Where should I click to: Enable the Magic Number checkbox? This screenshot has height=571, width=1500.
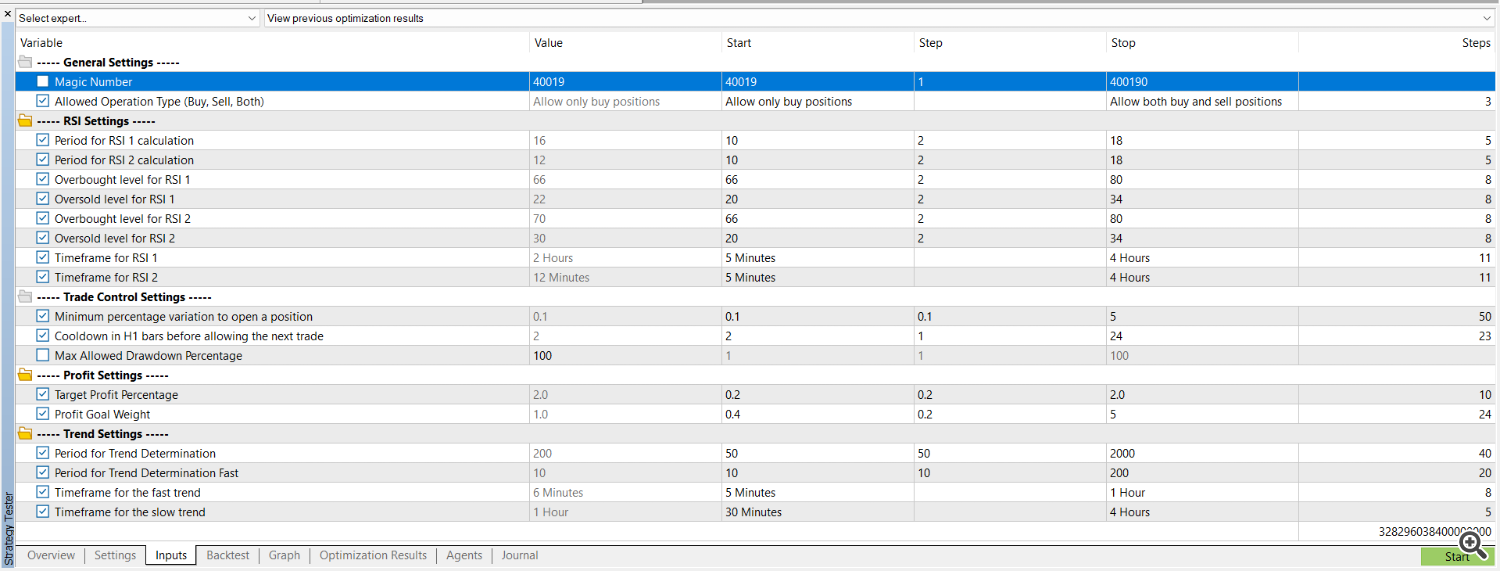point(42,82)
